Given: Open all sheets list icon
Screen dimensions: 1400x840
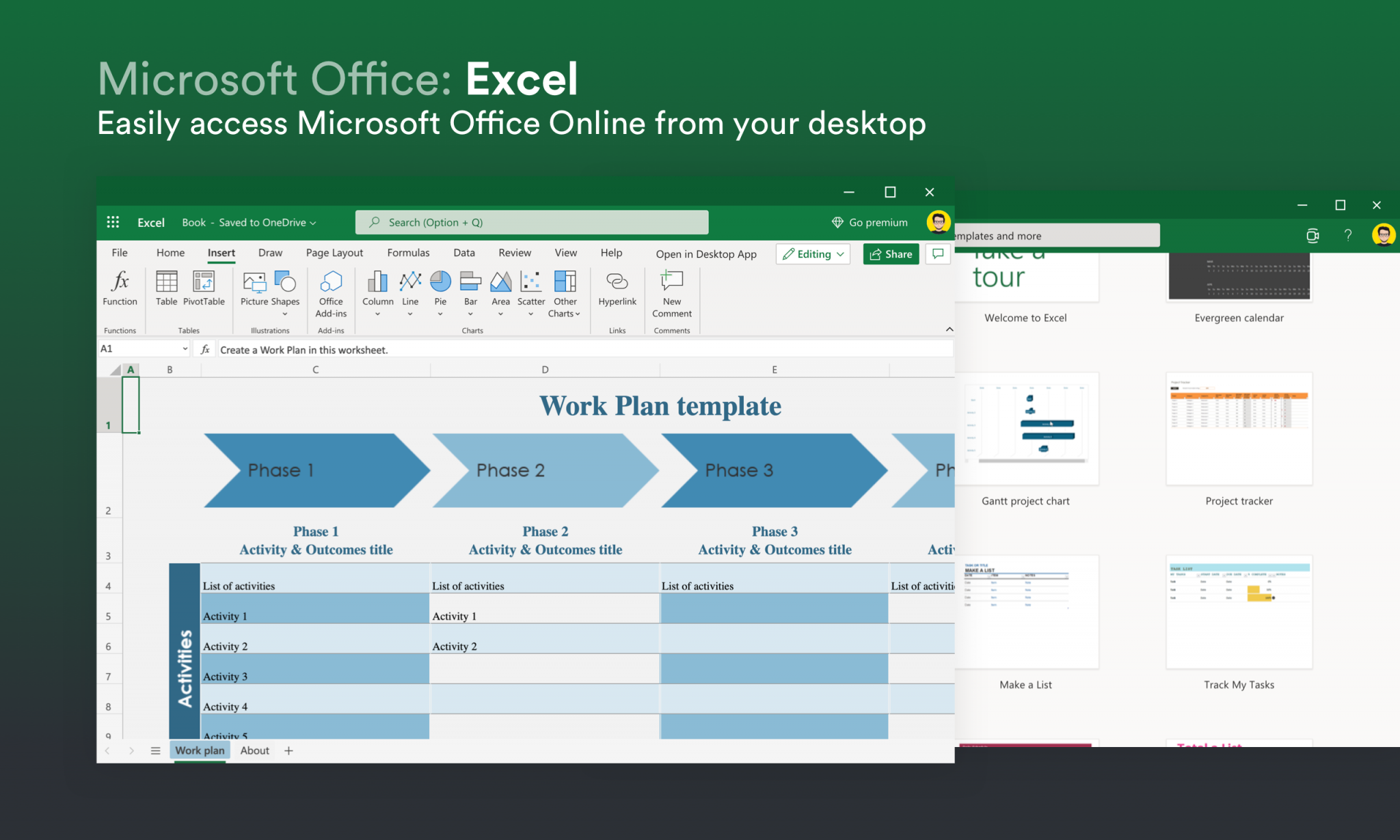Looking at the screenshot, I should [156, 750].
